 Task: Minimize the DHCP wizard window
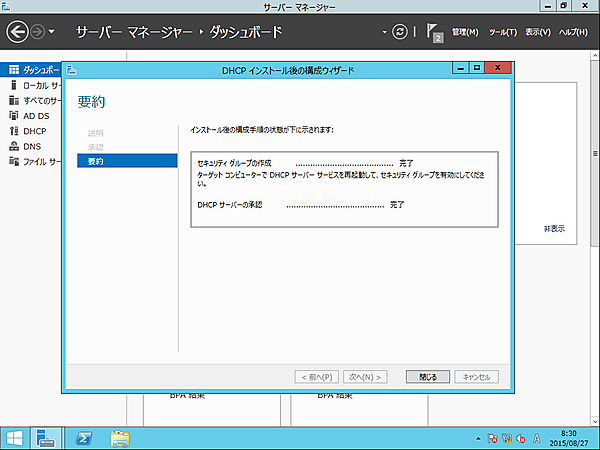[x=461, y=68]
